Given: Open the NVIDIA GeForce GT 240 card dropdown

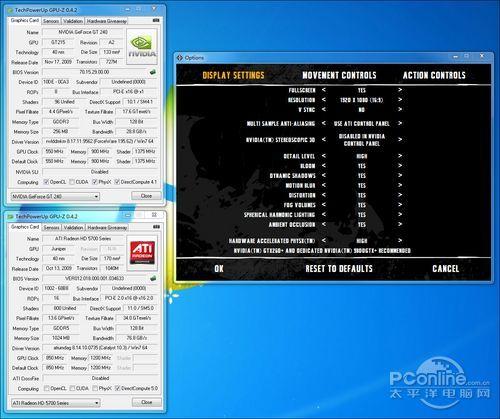Looking at the screenshot, I should click(x=55, y=196).
